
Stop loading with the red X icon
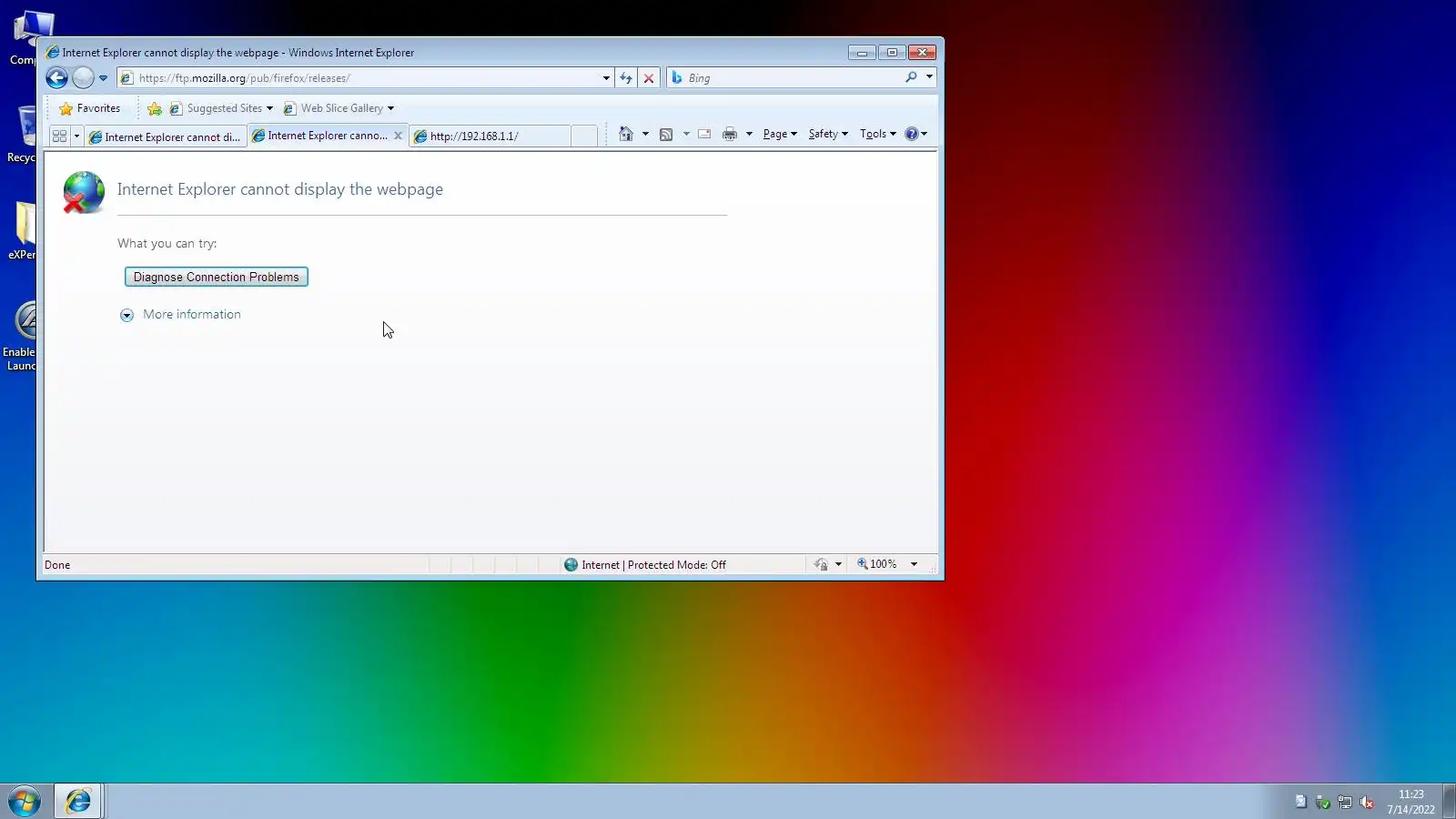tap(649, 78)
